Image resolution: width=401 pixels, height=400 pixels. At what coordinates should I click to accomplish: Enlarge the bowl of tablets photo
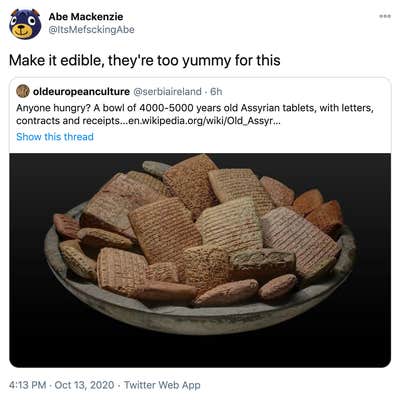[x=200, y=260]
